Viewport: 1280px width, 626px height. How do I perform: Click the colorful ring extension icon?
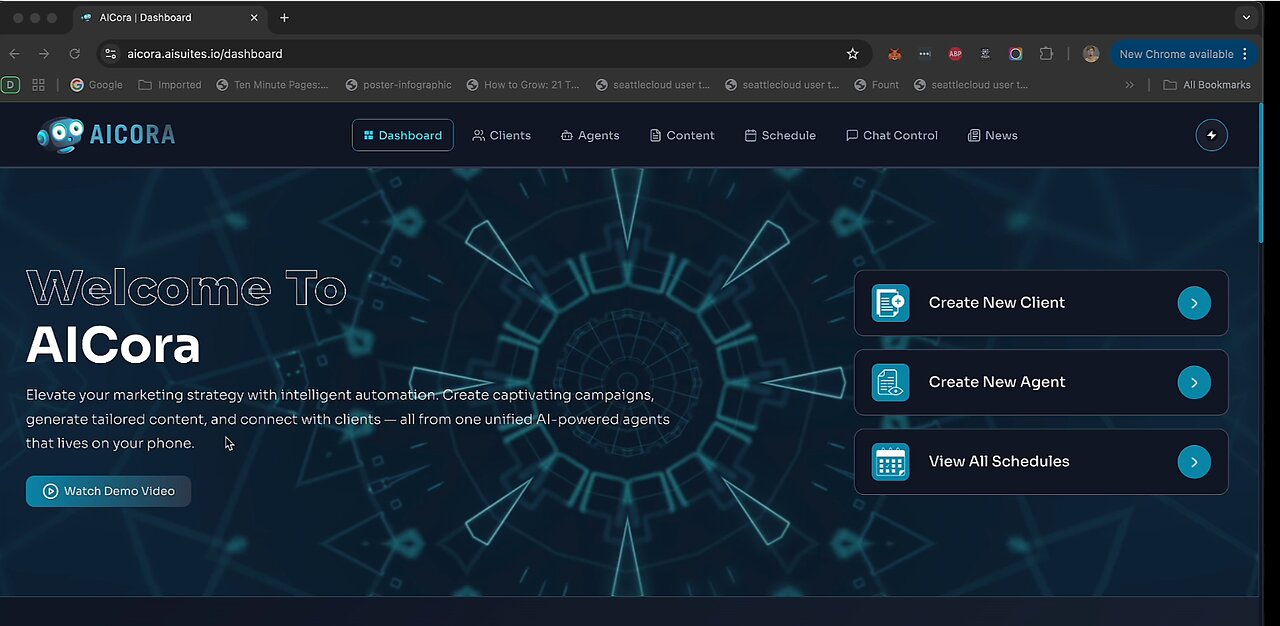[1016, 54]
